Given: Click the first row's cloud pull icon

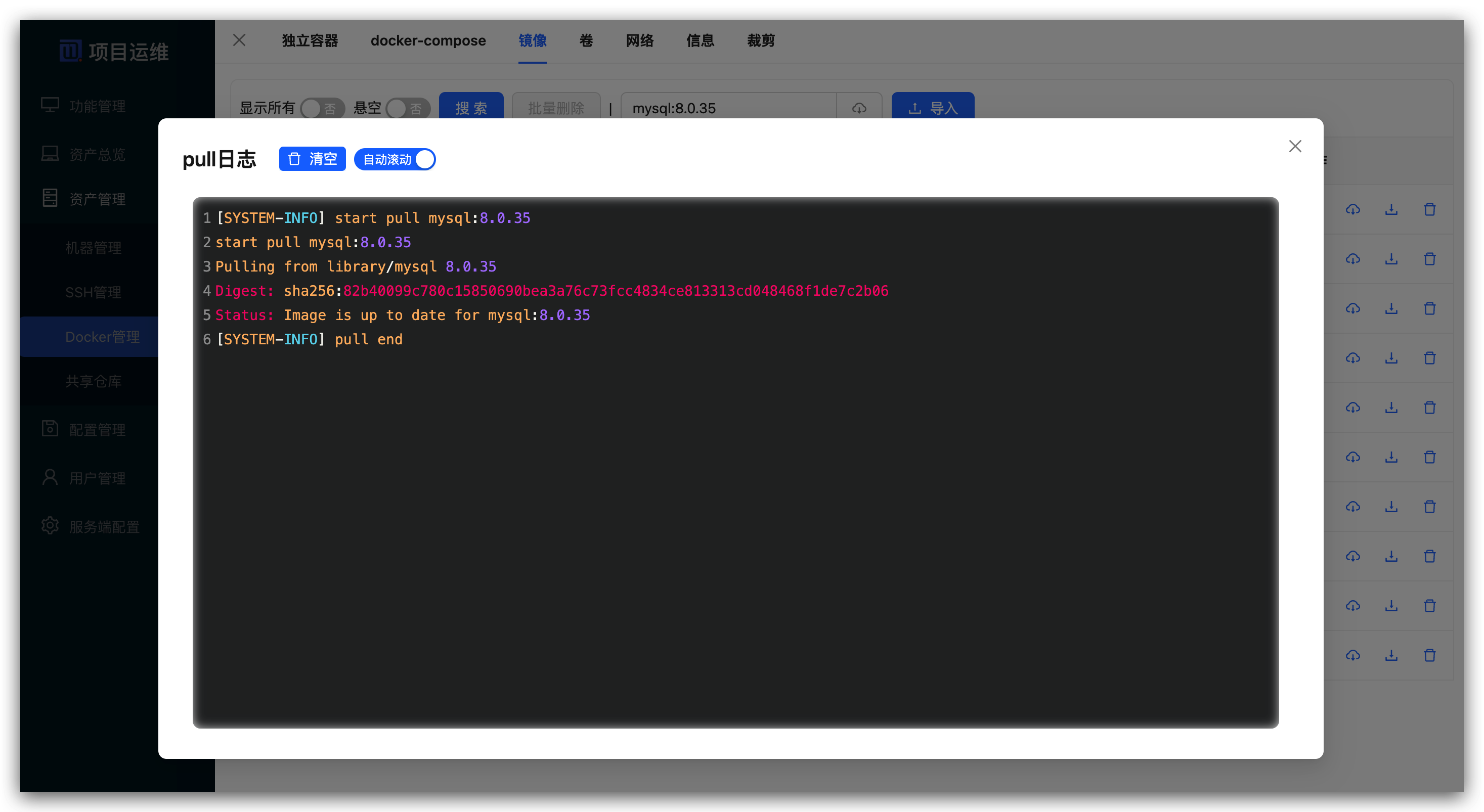Looking at the screenshot, I should point(1352,210).
